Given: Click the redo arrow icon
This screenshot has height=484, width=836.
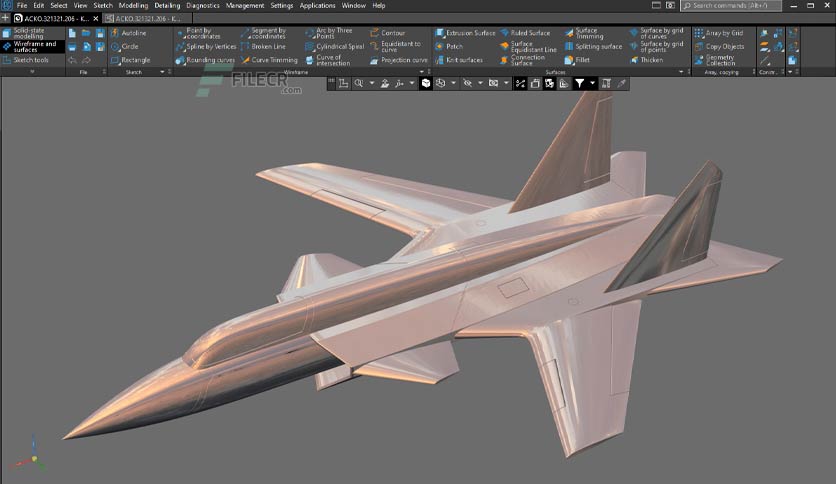Looking at the screenshot, I should pos(86,60).
